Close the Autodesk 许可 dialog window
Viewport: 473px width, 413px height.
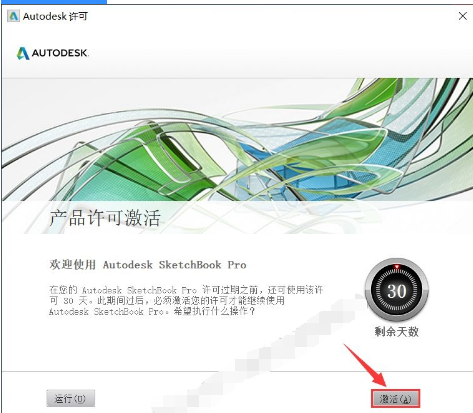pyautogui.click(x=462, y=16)
